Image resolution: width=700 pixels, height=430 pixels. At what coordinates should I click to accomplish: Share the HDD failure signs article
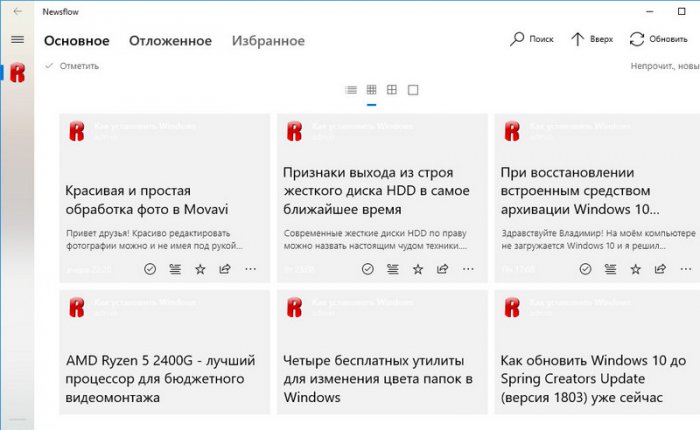click(x=443, y=269)
